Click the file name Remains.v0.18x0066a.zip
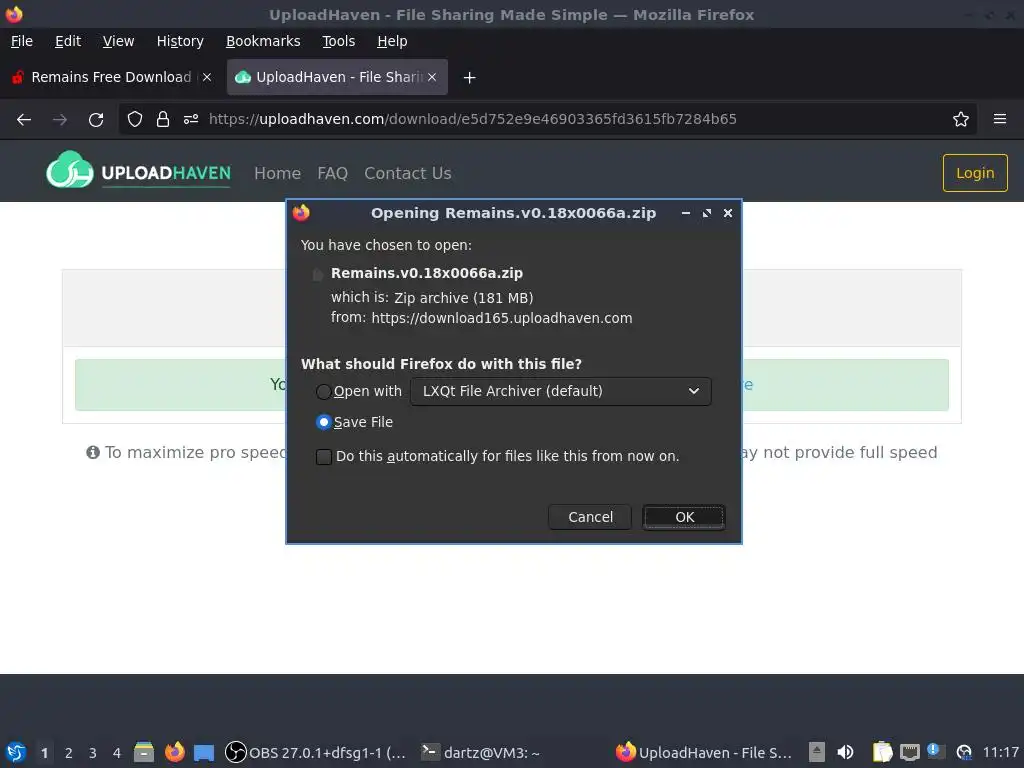 pyautogui.click(x=426, y=273)
